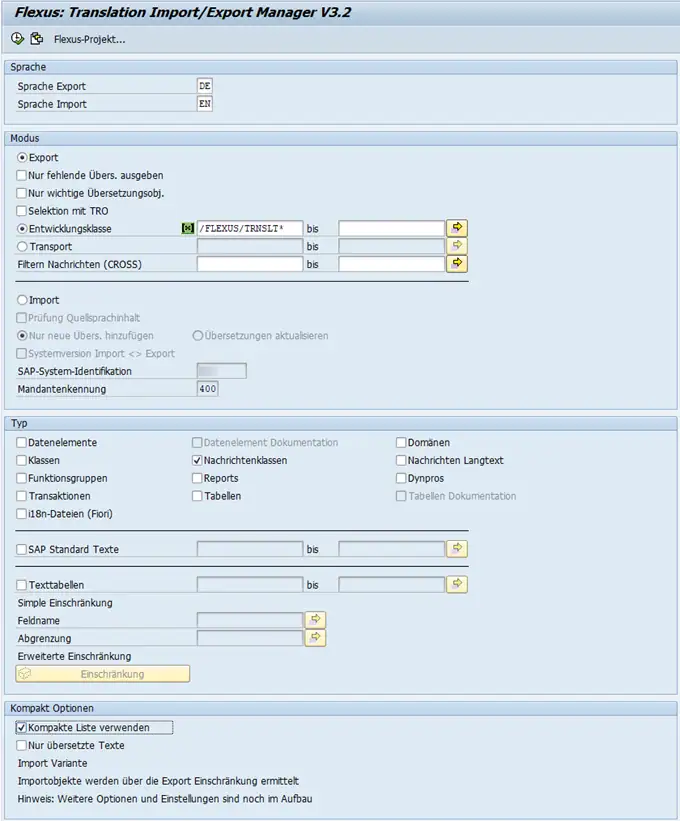This screenshot has height=821, width=680.
Task: Toggle Selektion mit TRO checkbox
Action: click(21, 211)
